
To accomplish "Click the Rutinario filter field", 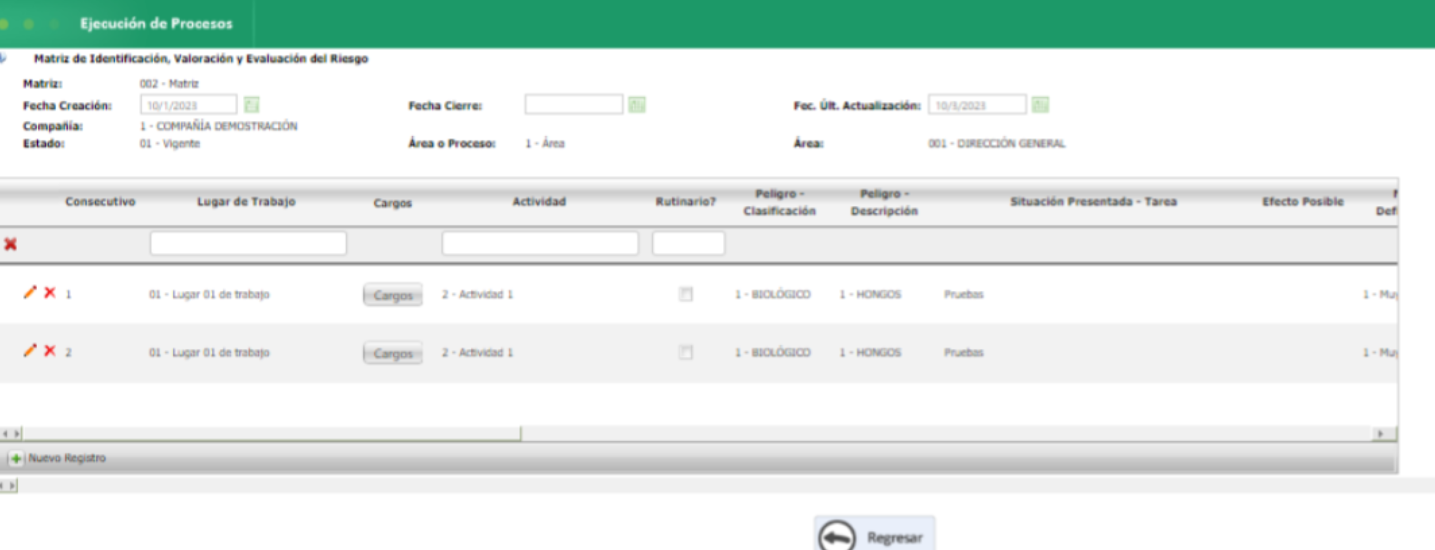I will click(x=688, y=243).
